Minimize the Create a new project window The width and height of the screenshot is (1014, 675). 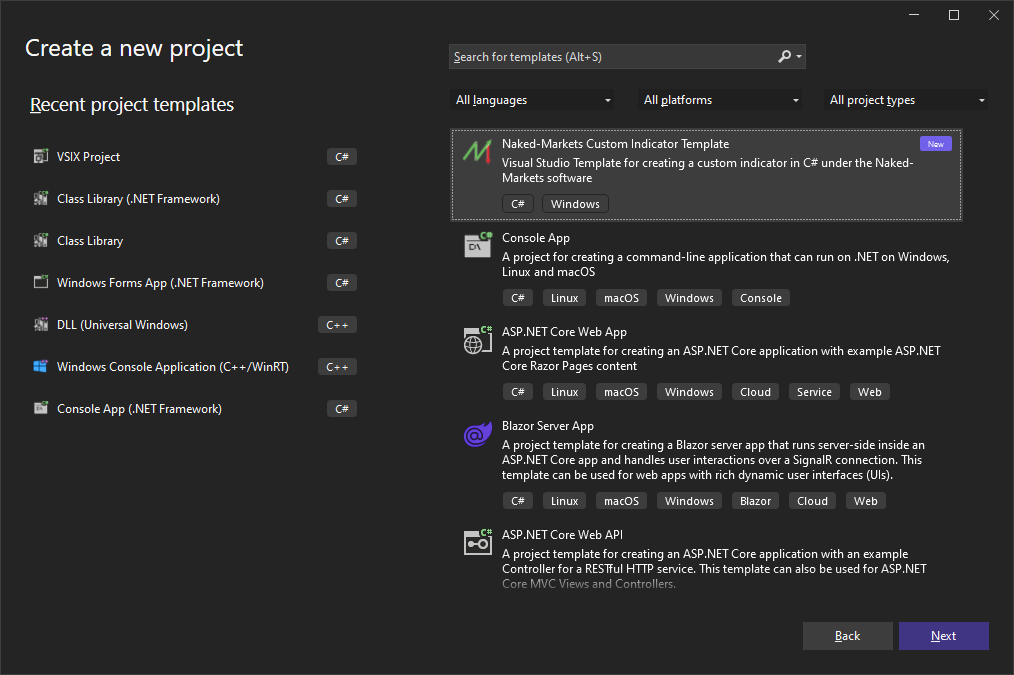click(x=914, y=15)
